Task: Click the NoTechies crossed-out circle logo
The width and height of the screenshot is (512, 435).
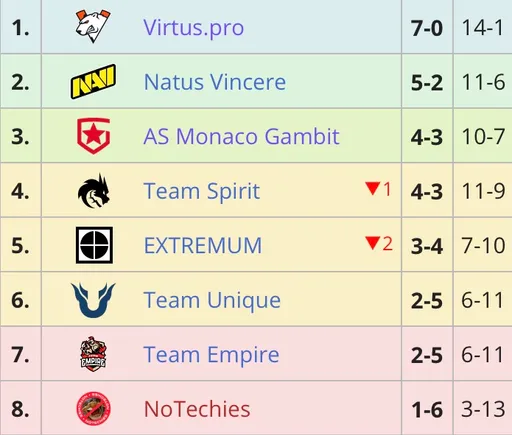Action: 93,409
